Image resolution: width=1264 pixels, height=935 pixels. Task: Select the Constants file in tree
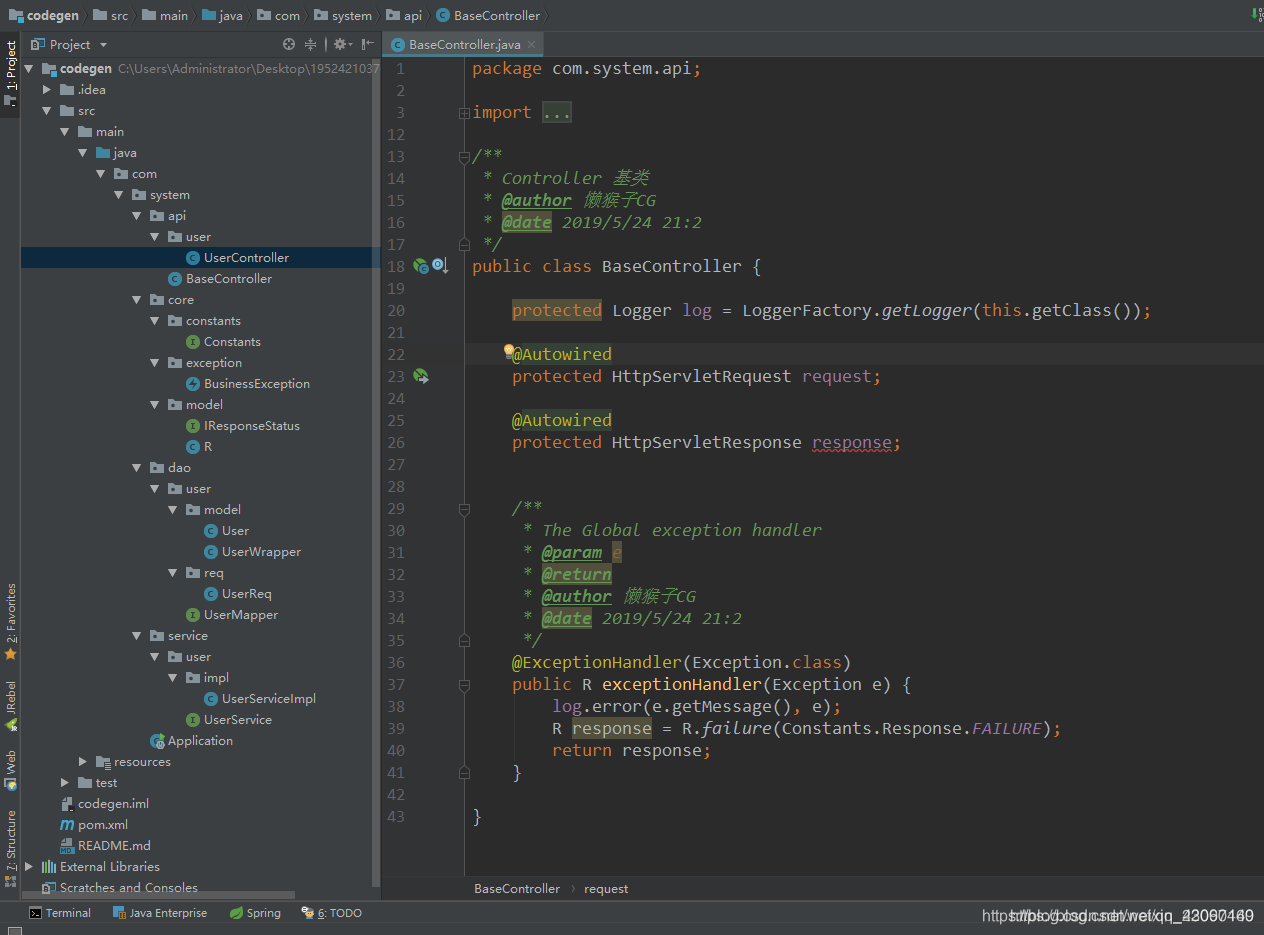(232, 342)
